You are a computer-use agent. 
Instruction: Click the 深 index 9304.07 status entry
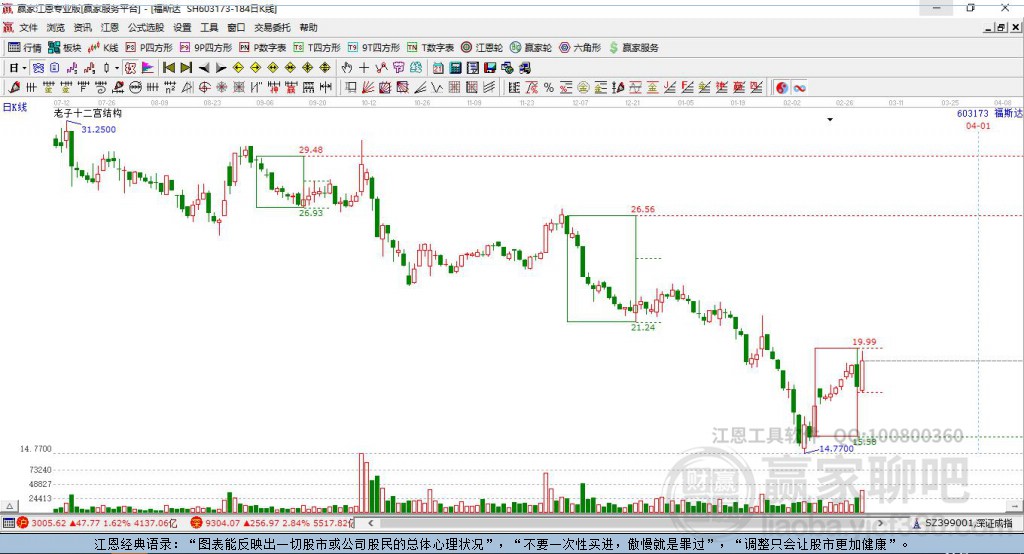click(271, 523)
